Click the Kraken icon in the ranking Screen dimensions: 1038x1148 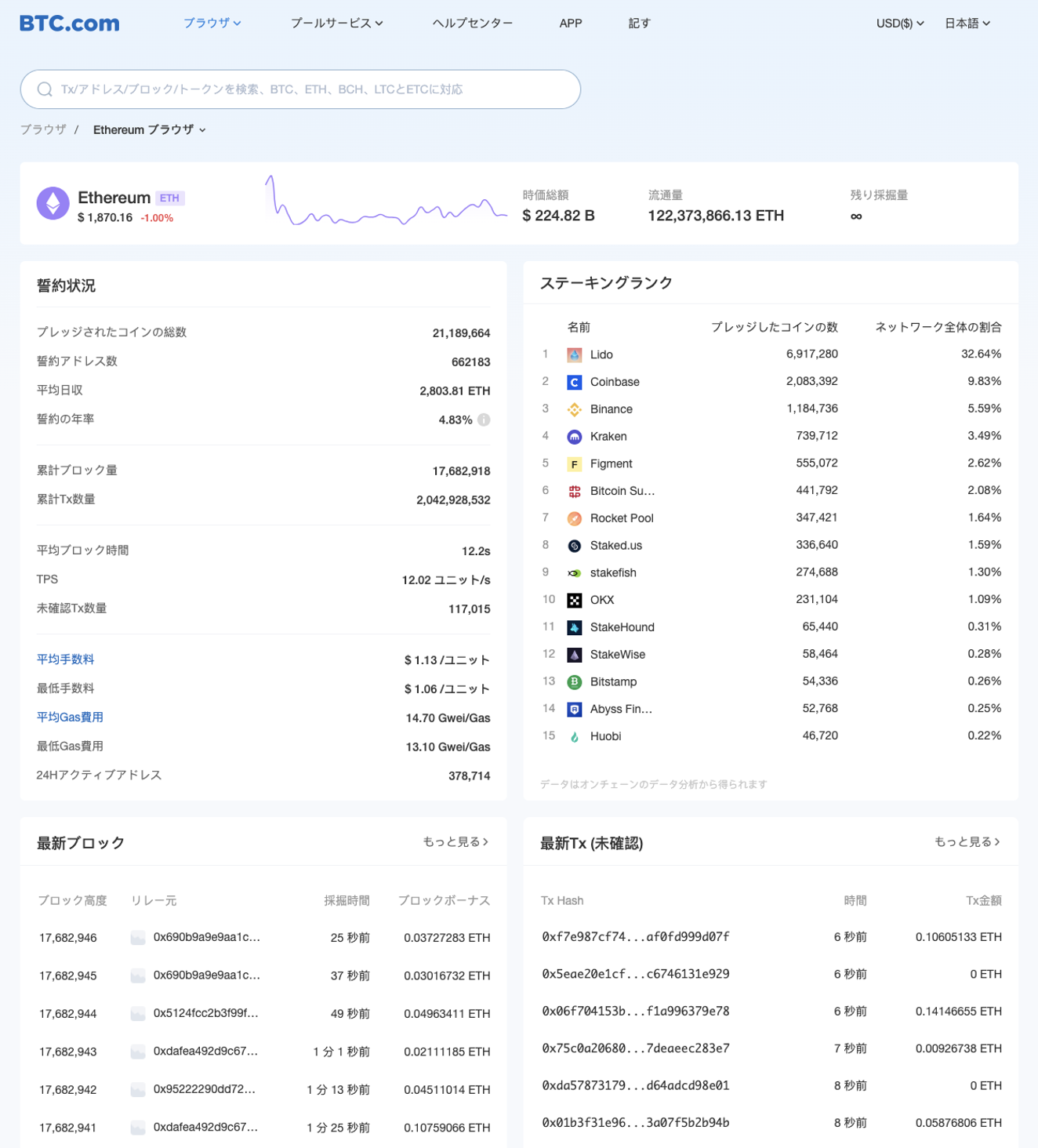573,436
